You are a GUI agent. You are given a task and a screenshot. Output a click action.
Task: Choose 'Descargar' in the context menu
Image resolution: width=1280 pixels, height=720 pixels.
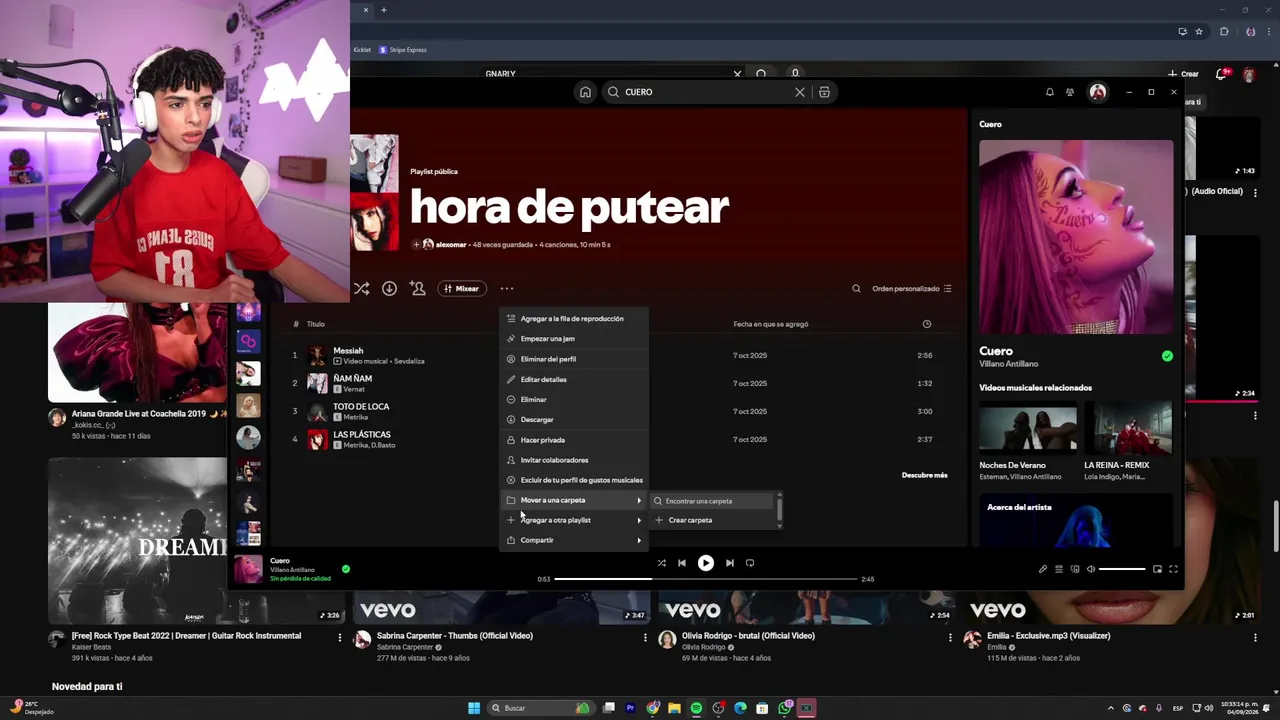point(574,419)
